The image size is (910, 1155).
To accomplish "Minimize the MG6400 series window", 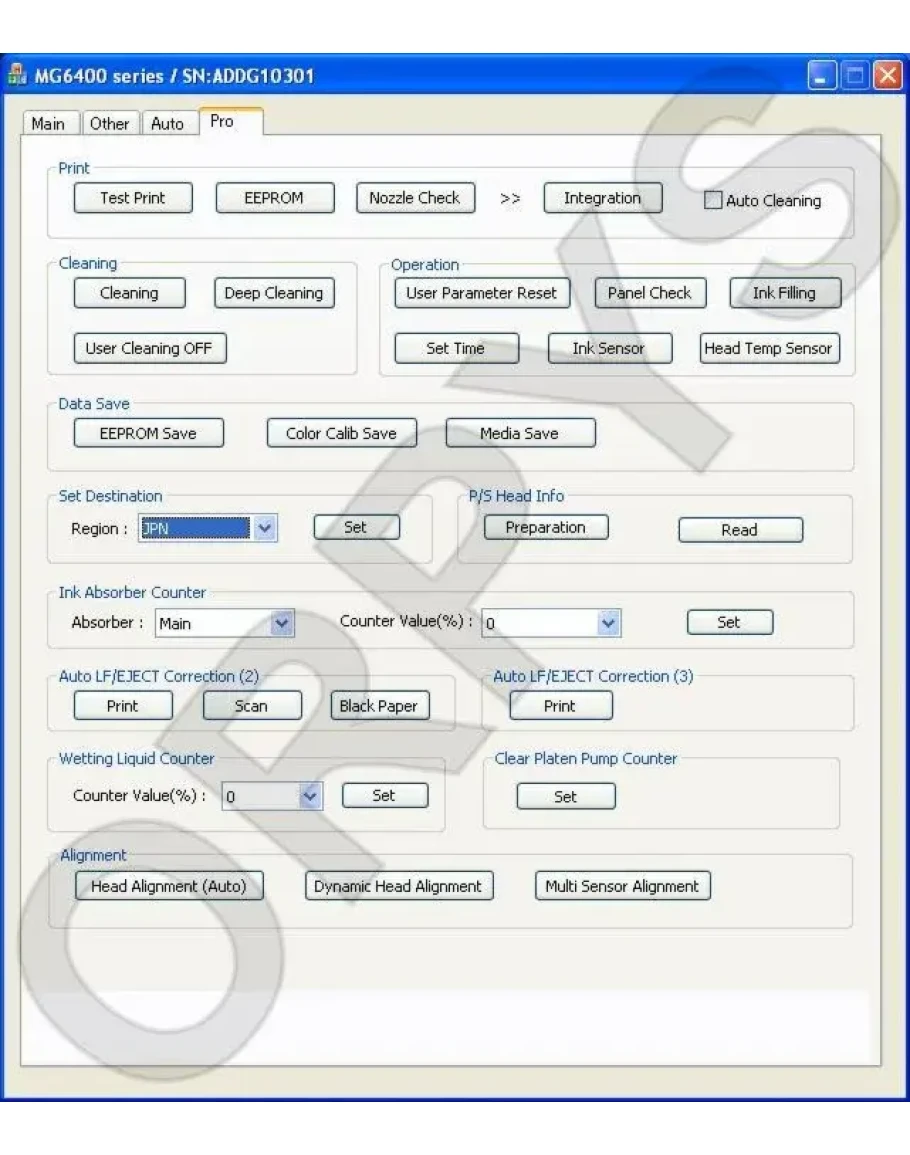I will click(820, 77).
